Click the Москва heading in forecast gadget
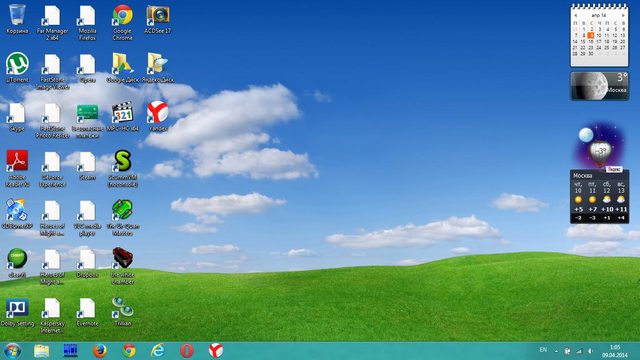This screenshot has width=640, height=360. coord(582,176)
